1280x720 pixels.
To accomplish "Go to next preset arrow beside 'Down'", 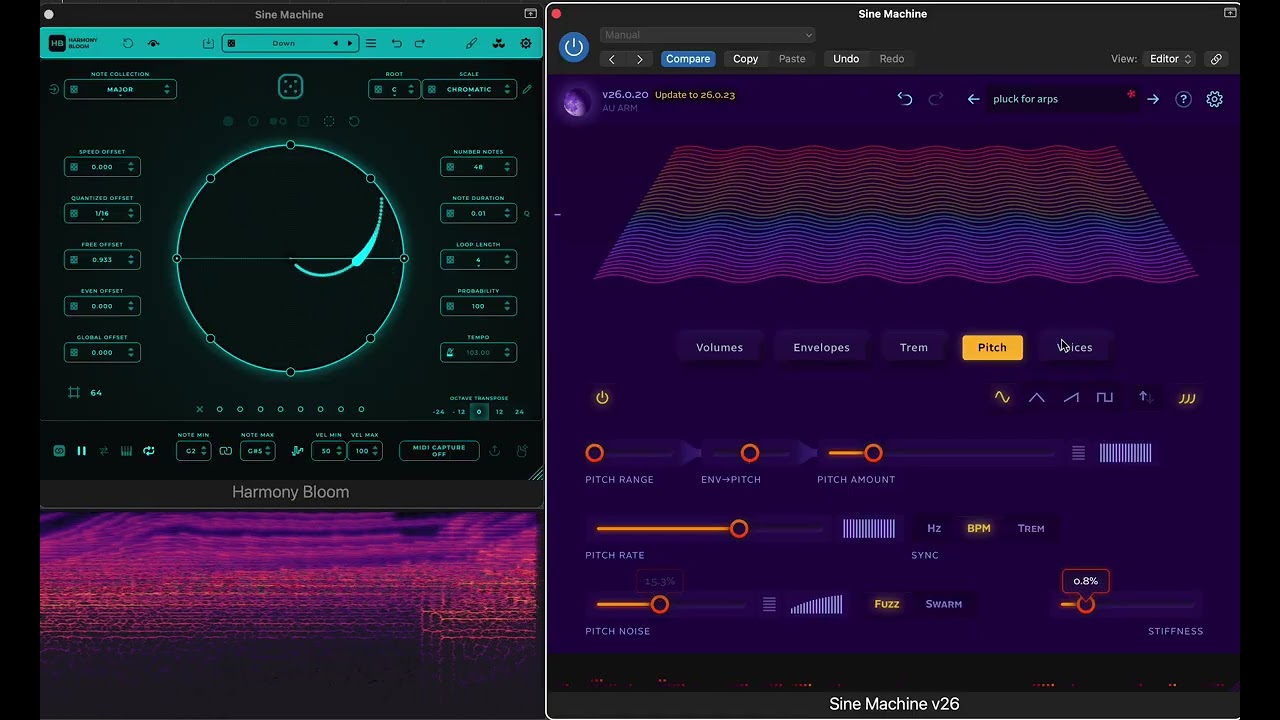I will pos(349,44).
